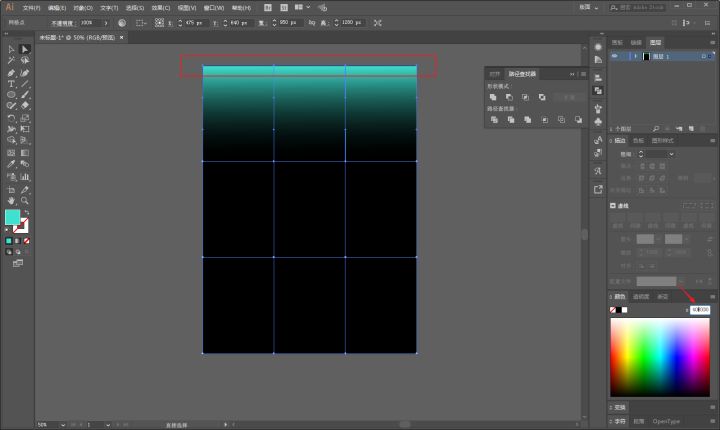This screenshot has height=430, width=720.
Task: Switch to the 渐变 (Gradient) tab
Action: [662, 297]
